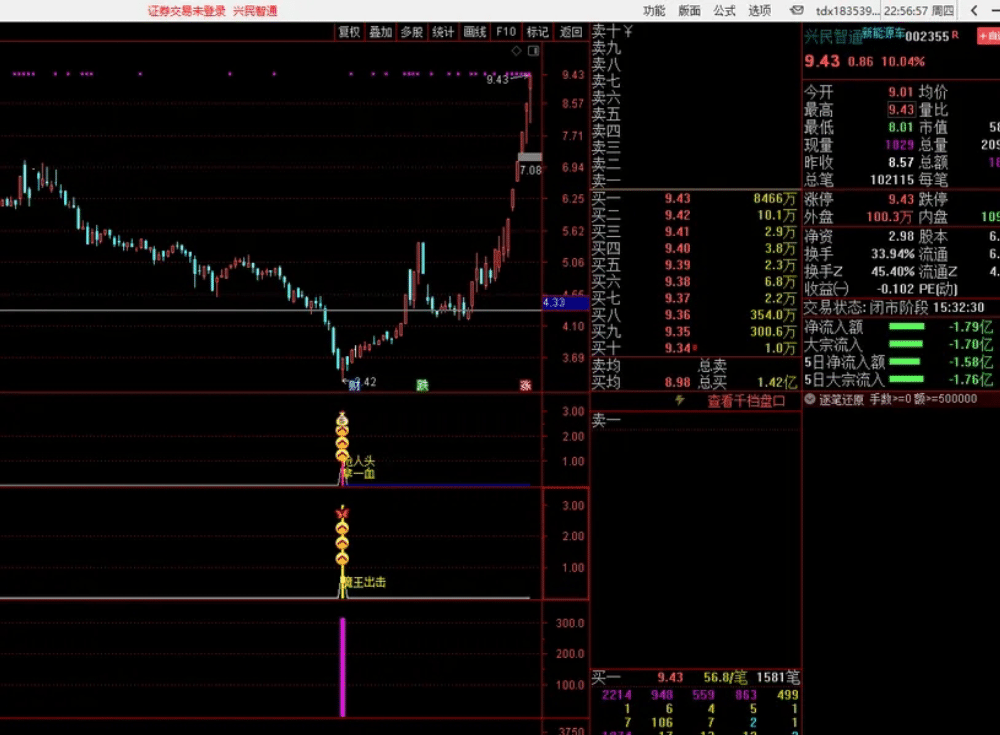1000x735 pixels.
Task: Click the green 跌 marker below the chart
Action: [422, 385]
